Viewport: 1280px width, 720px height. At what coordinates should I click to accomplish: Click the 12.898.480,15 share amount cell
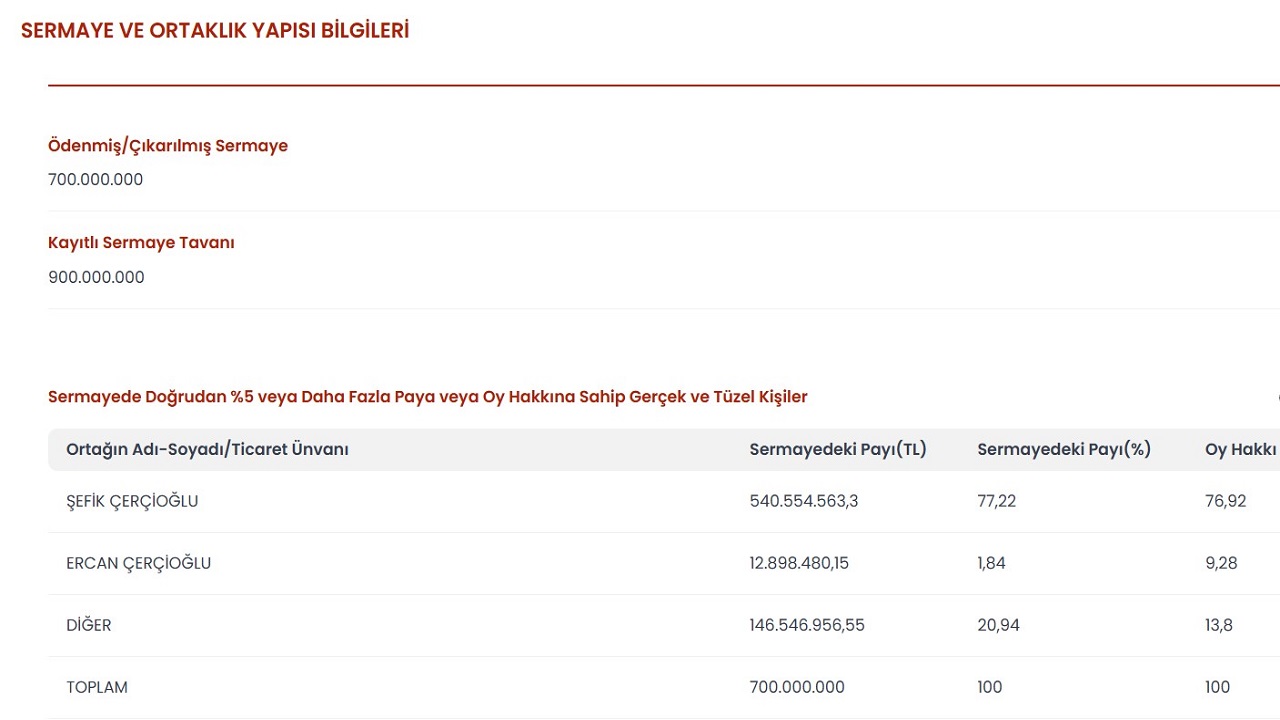tap(799, 563)
